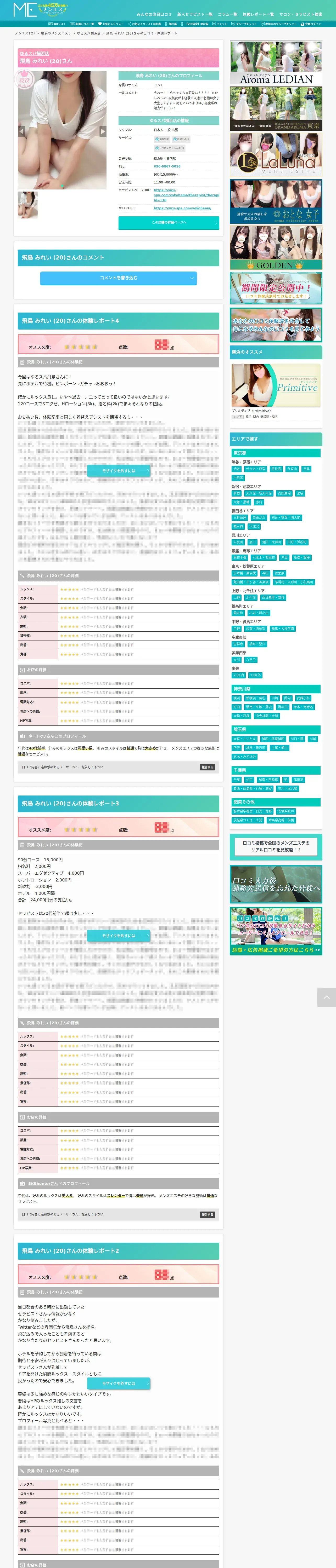Open コラム一覧 in the top menu
This screenshot has width=336, height=1568.
(227, 14)
